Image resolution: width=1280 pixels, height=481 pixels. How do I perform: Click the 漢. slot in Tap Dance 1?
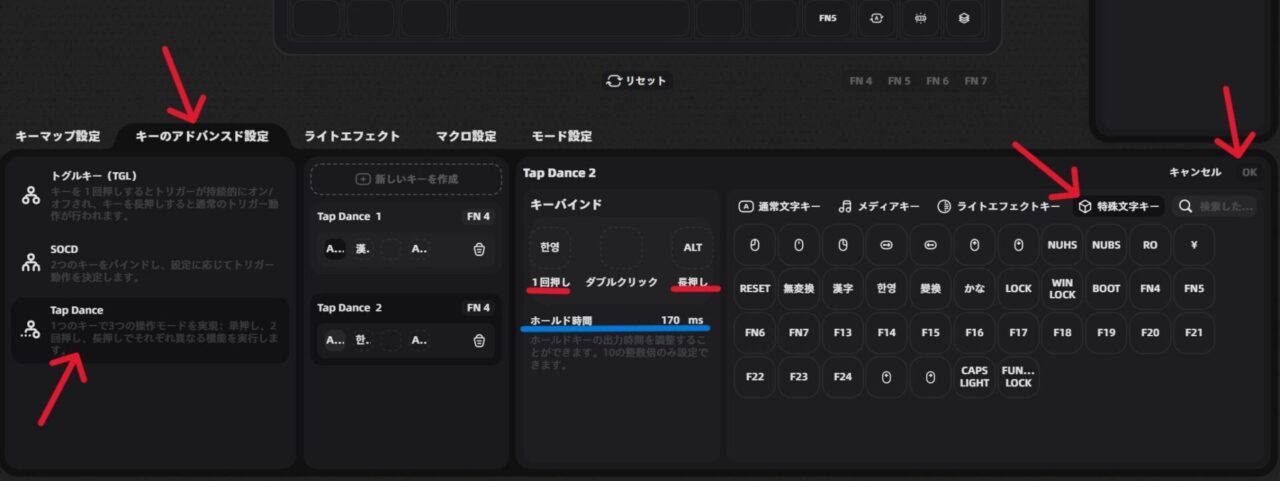(x=363, y=249)
